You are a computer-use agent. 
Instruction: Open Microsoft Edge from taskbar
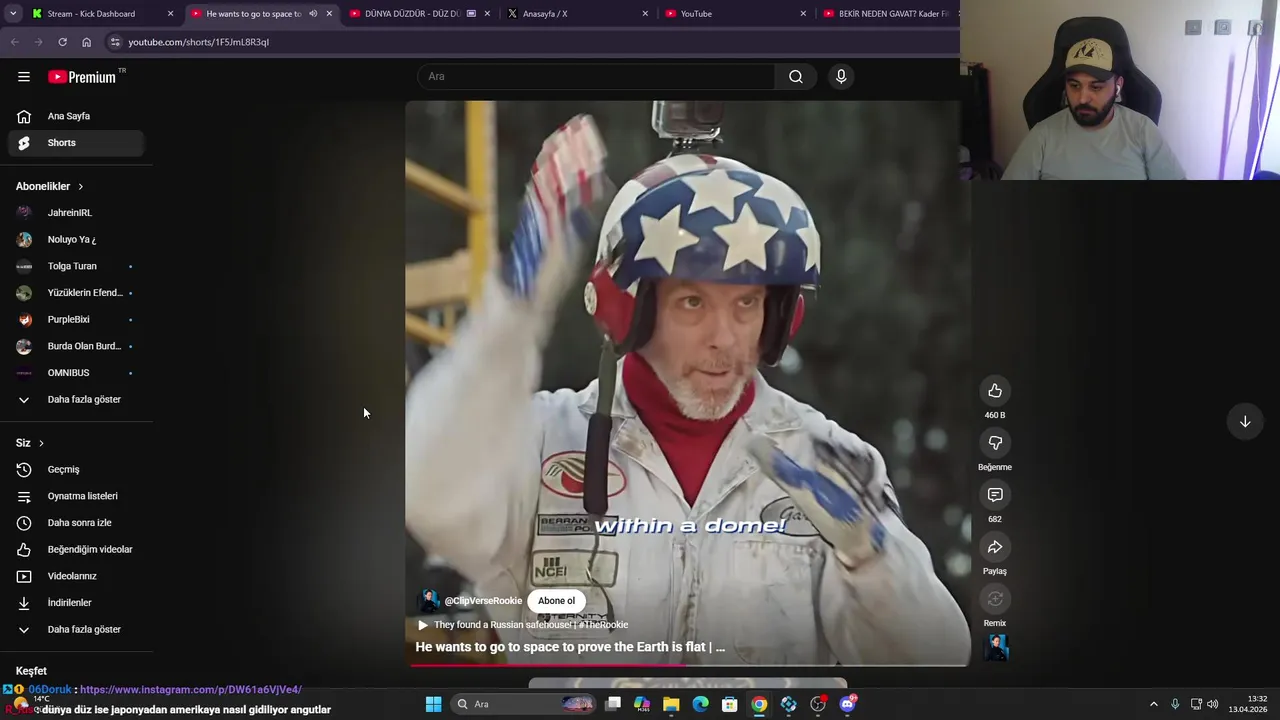point(700,704)
